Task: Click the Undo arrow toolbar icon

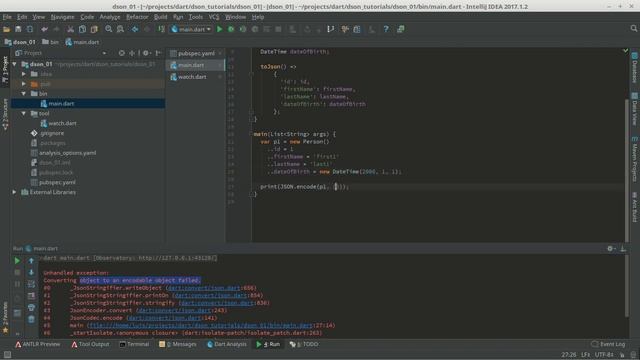Action: (x=44, y=29)
